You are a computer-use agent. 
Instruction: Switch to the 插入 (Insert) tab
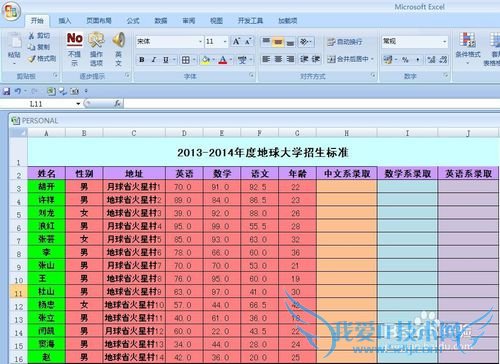pos(65,21)
